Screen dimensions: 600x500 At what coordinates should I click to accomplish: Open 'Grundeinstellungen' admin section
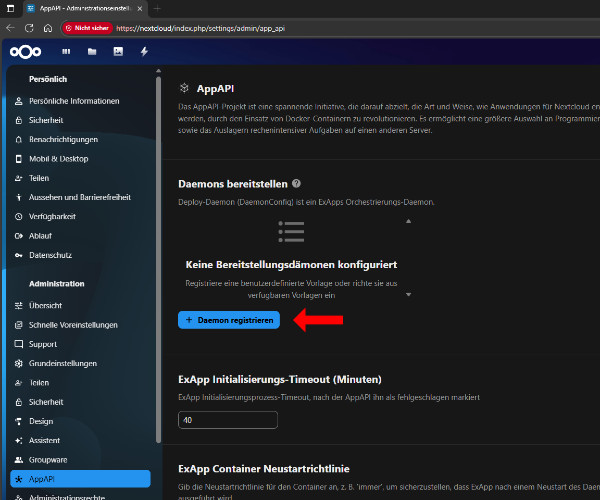pyautogui.click(x=63, y=363)
